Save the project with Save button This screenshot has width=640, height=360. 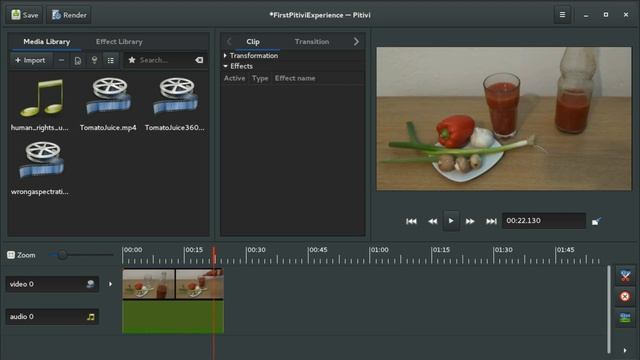(x=24, y=15)
